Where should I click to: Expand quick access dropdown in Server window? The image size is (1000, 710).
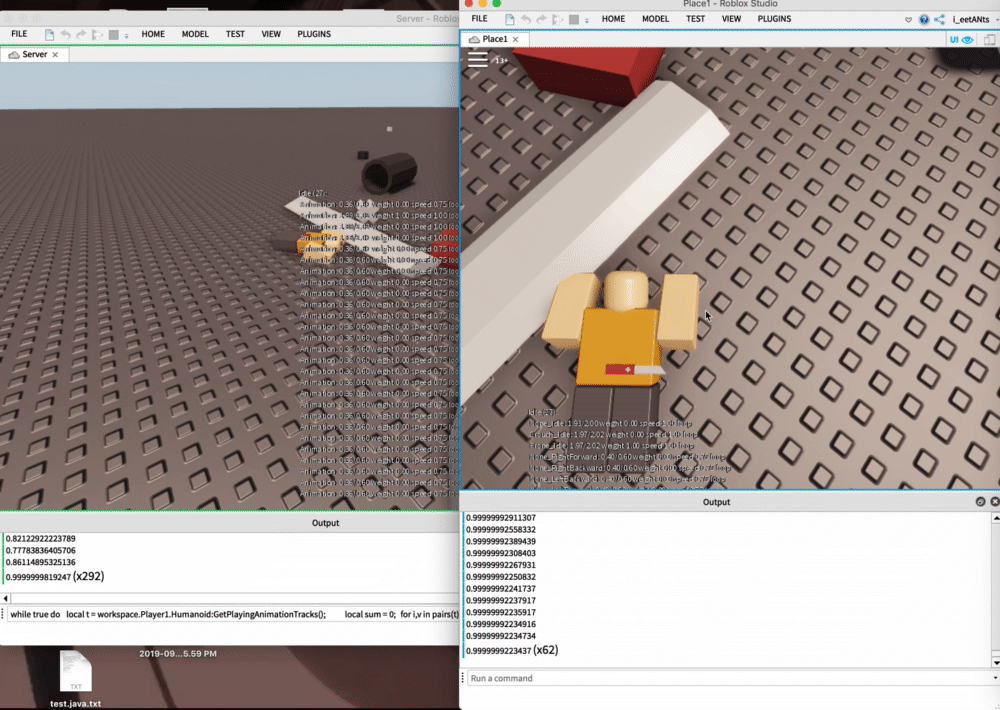[x=126, y=36]
